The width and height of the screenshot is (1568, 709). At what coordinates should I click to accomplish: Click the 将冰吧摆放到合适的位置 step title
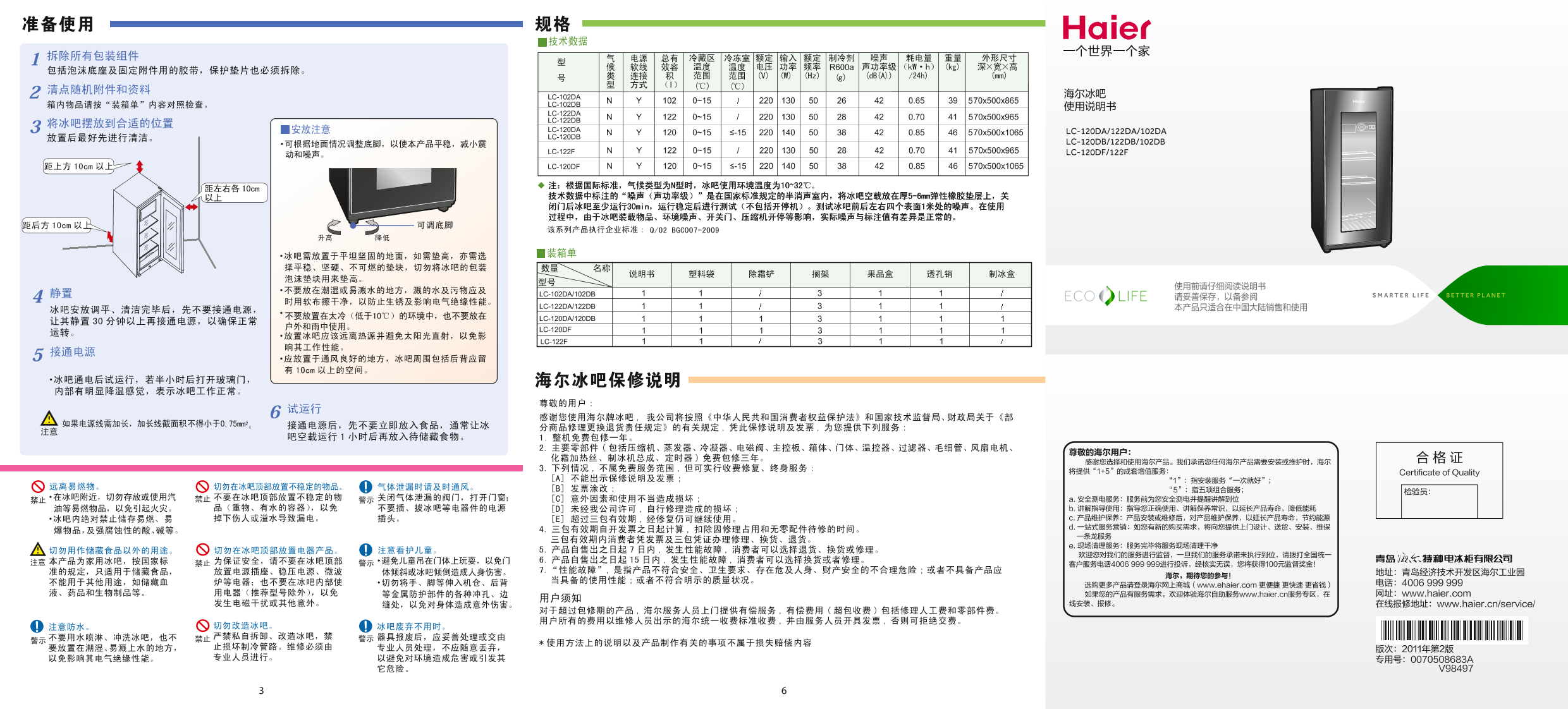tap(110, 124)
